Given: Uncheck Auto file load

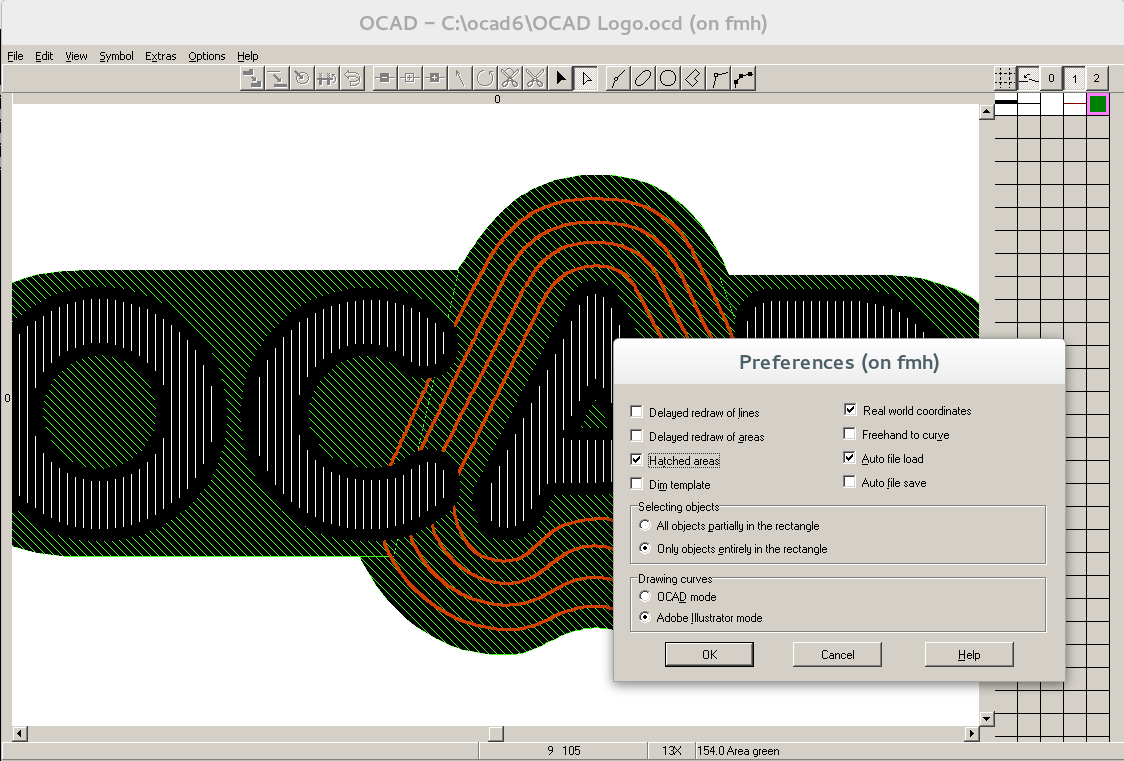Looking at the screenshot, I should (x=849, y=458).
